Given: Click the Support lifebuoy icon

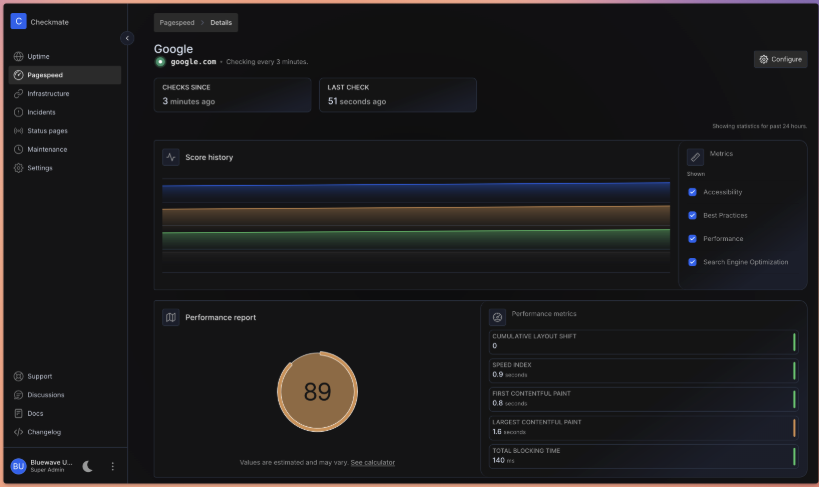Looking at the screenshot, I should pyautogui.click(x=18, y=376).
